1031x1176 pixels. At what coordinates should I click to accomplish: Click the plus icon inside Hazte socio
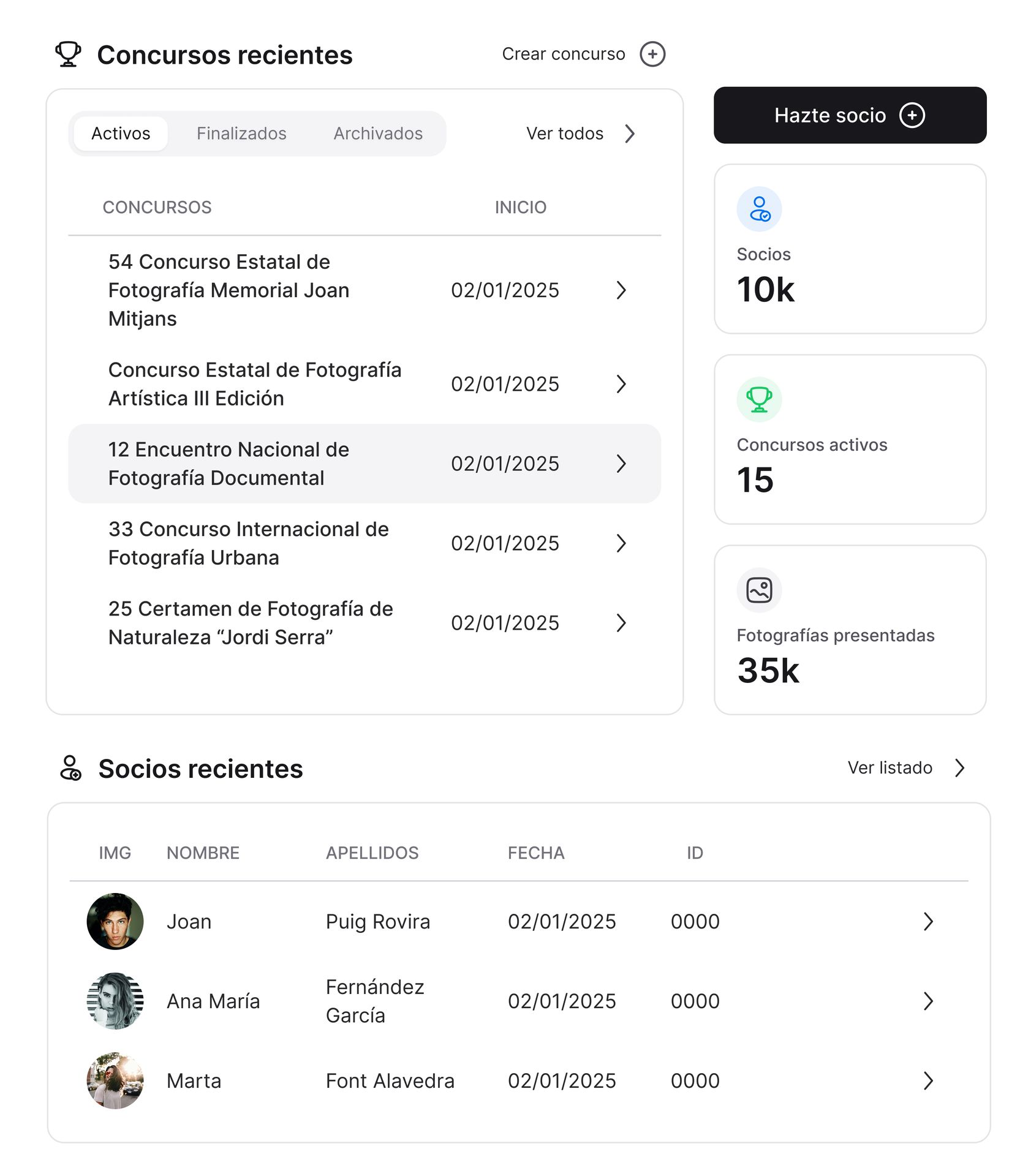[x=912, y=115]
